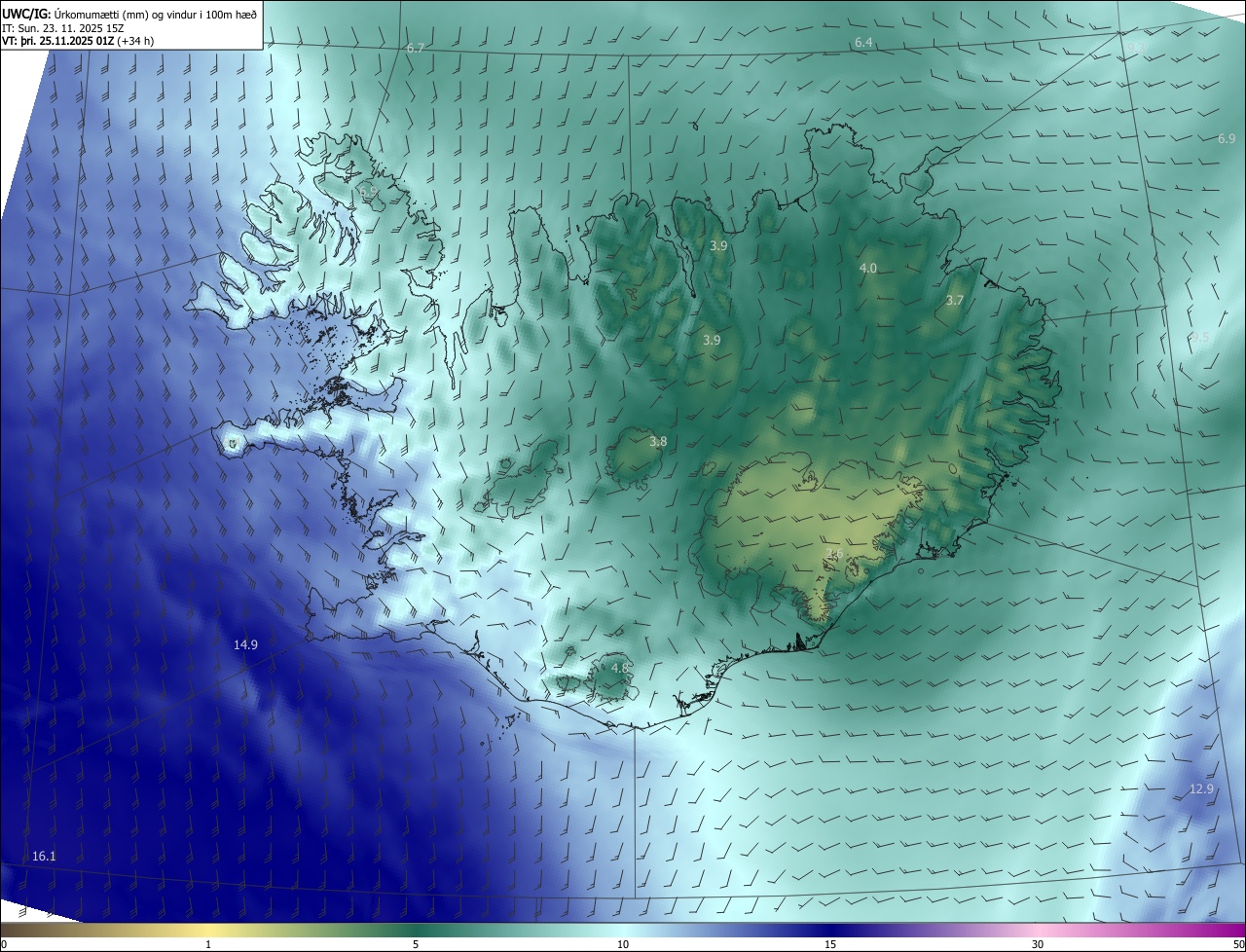
Task: Click the 2.6 value label on the glacier
Action: click(834, 553)
